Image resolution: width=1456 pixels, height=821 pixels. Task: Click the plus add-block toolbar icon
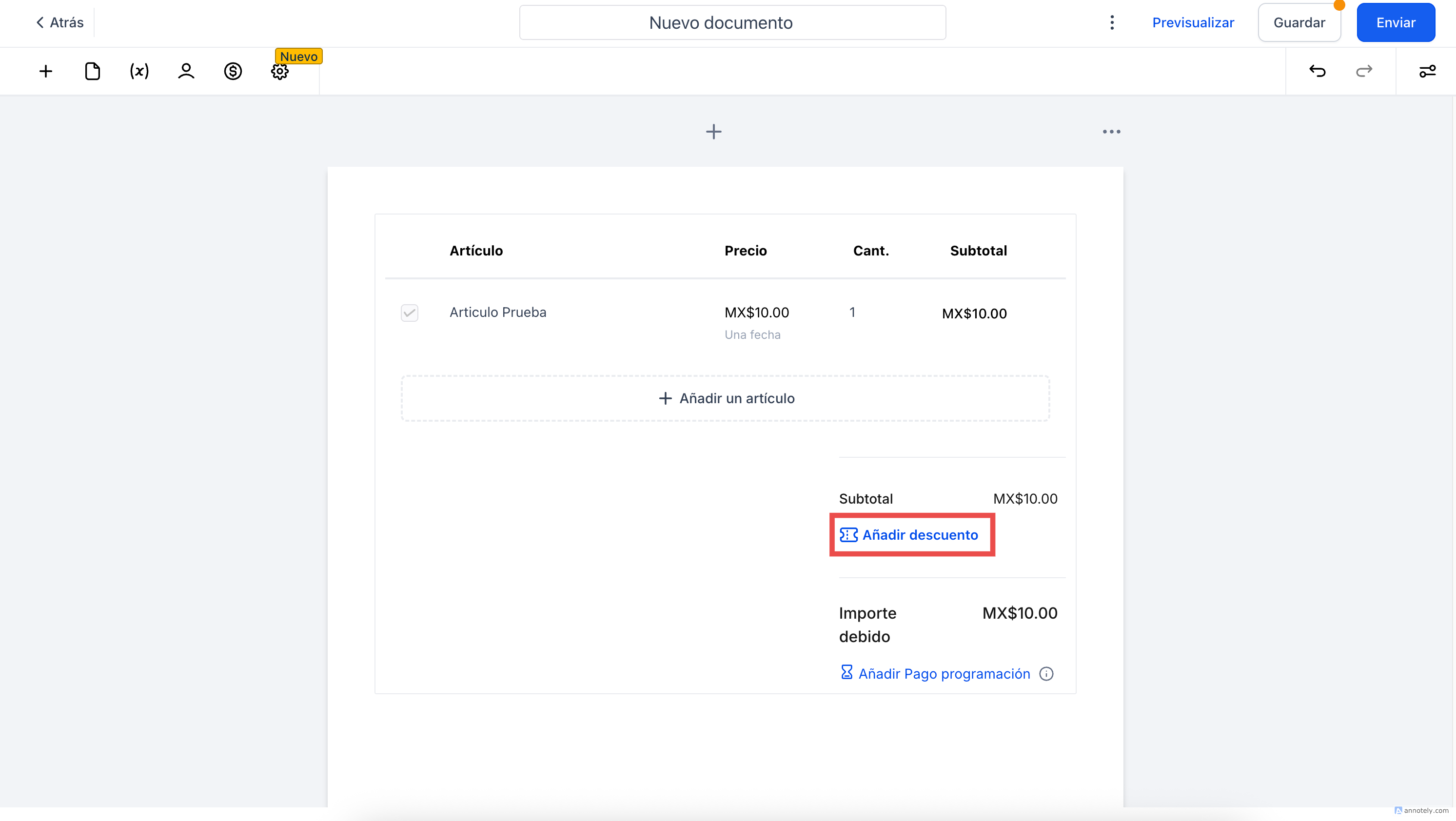(46, 71)
